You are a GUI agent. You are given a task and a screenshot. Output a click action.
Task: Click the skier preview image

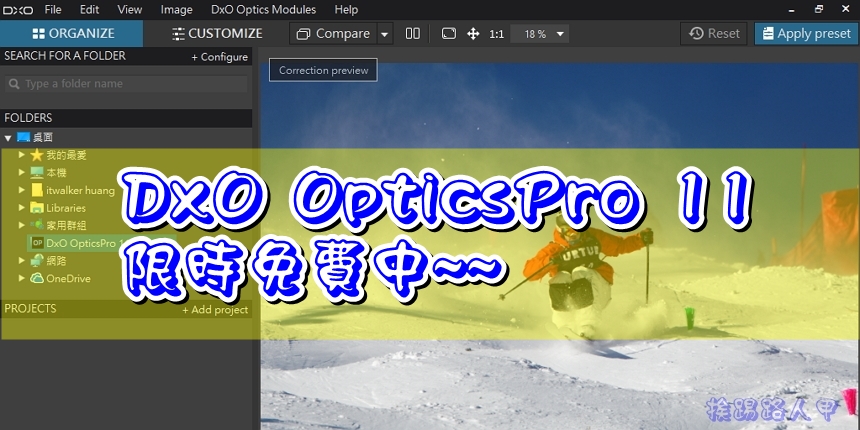559,247
